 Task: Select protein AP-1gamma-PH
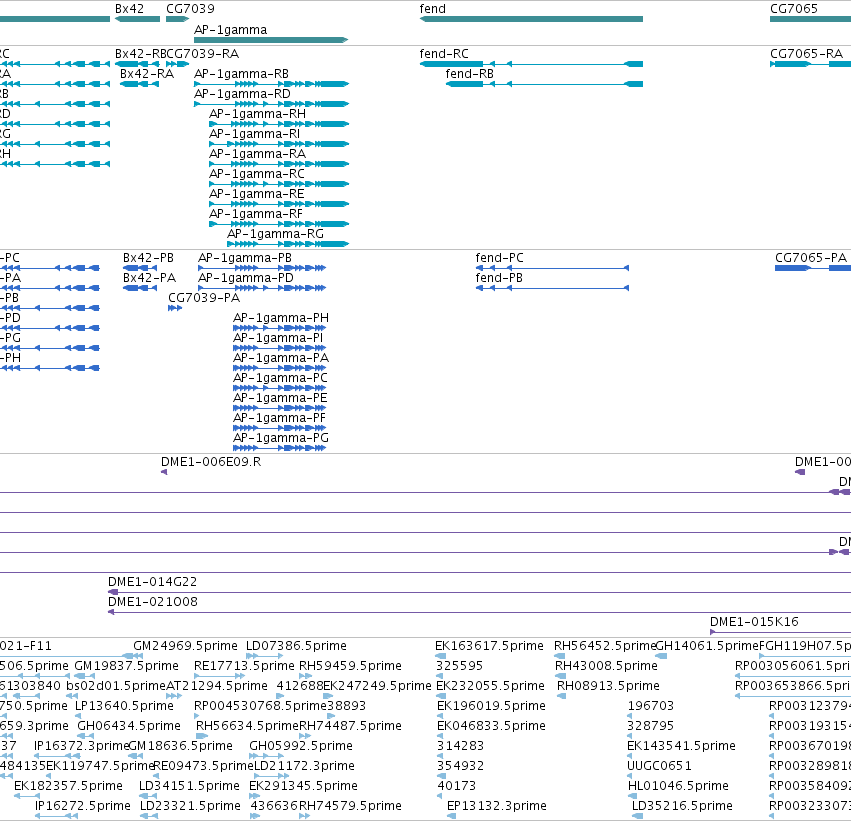pyautogui.click(x=281, y=318)
